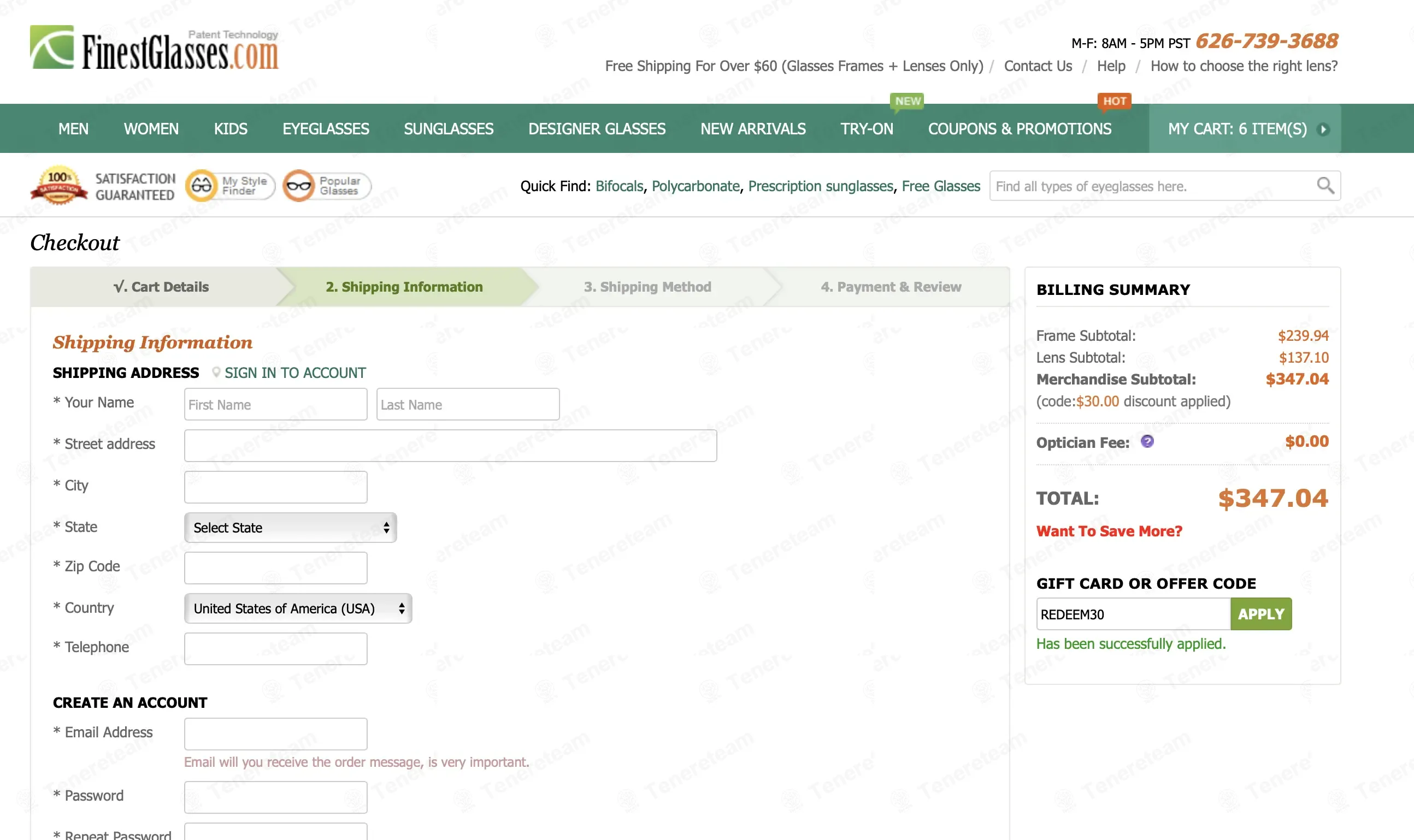The width and height of the screenshot is (1414, 840).
Task: Click the phone number 626-739-3688
Action: point(1266,41)
